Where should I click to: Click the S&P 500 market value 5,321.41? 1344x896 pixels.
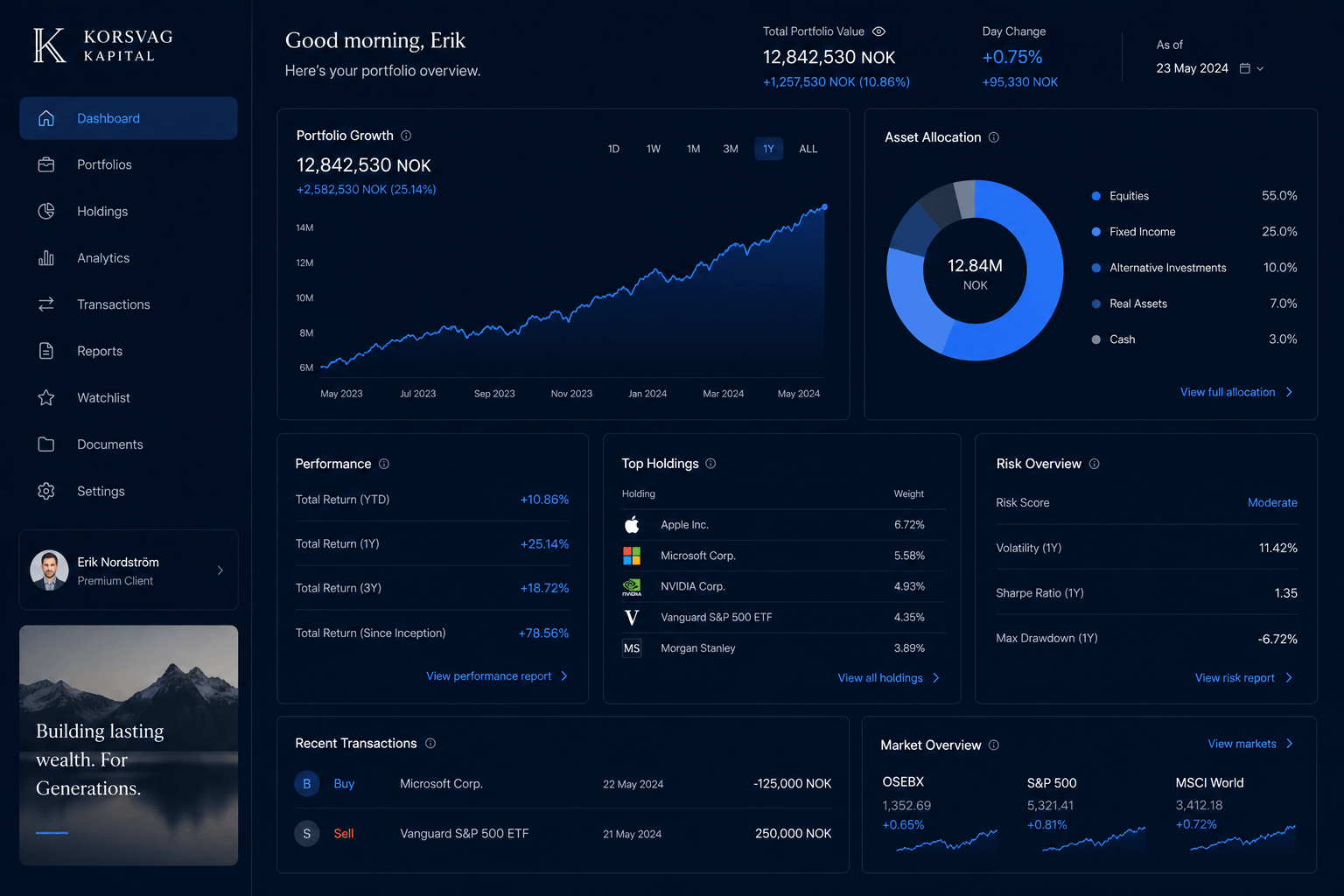click(1050, 805)
